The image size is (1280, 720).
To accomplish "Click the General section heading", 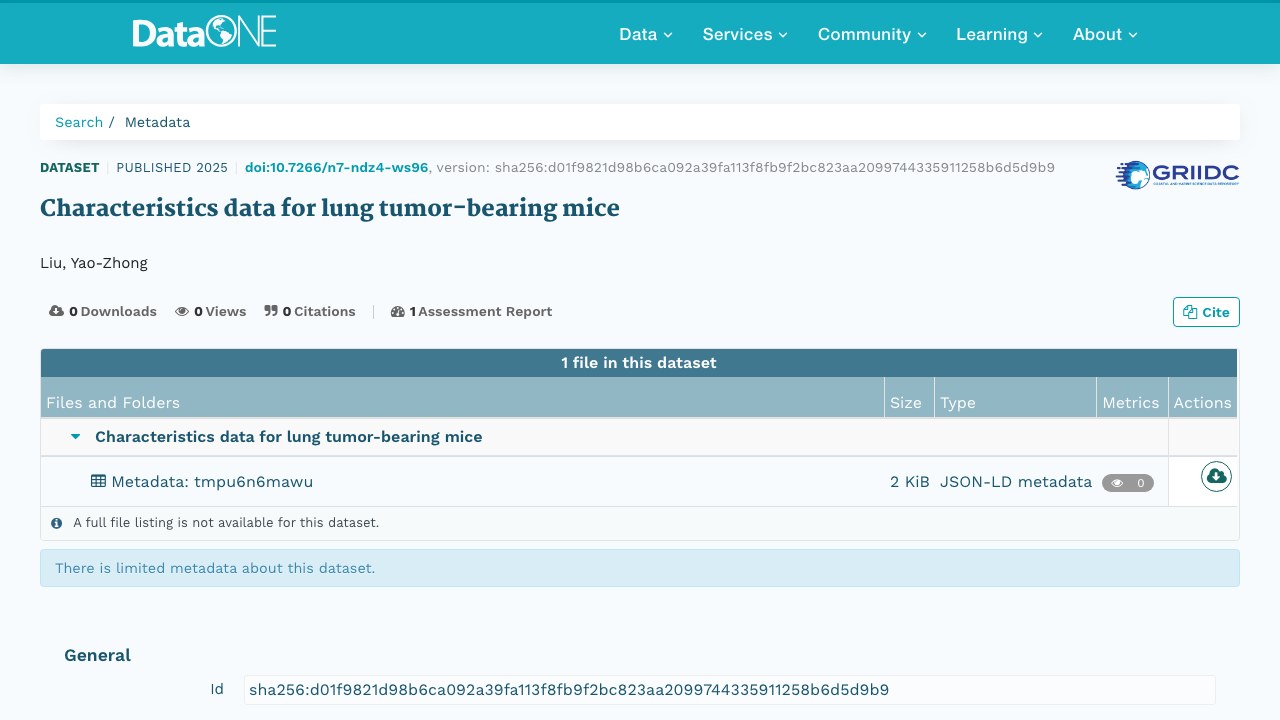I will tap(98, 656).
